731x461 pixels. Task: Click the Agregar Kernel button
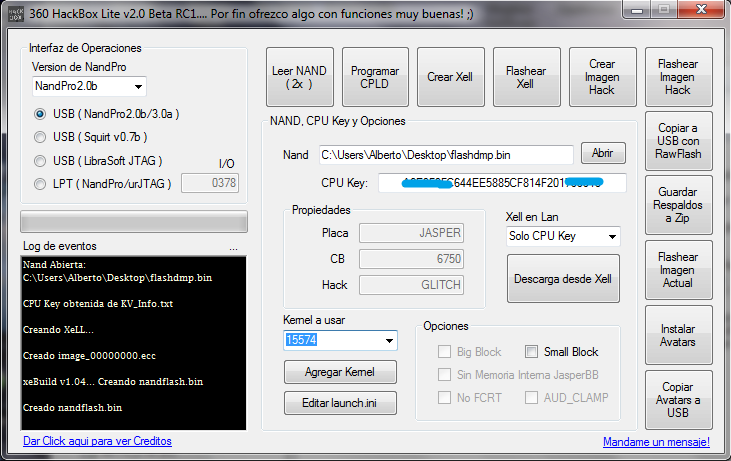(340, 372)
